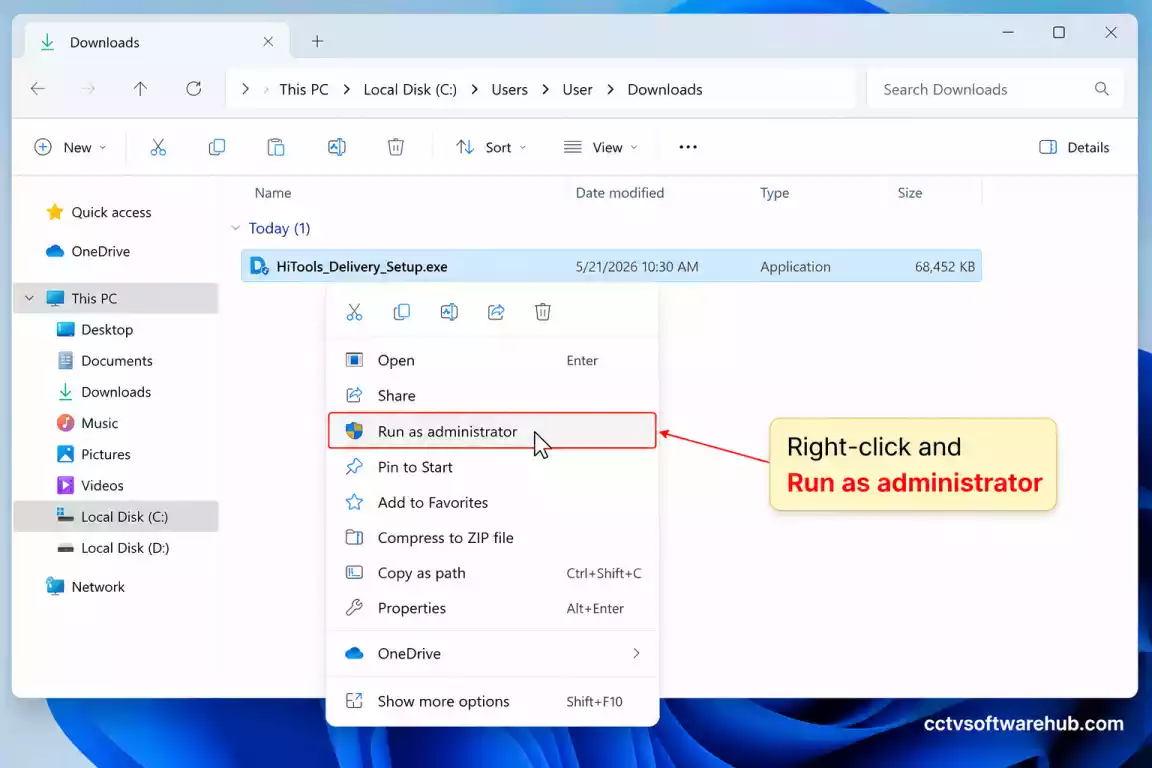The height and width of the screenshot is (768, 1152).
Task: Close the Downloads tab
Action: (x=267, y=41)
